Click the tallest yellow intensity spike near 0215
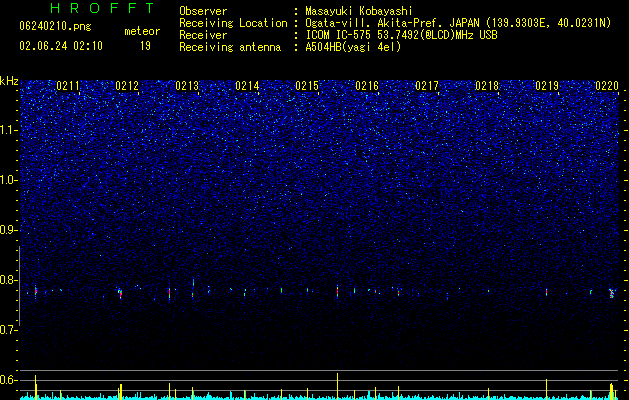This screenshot has width=629, height=400. coord(337,386)
